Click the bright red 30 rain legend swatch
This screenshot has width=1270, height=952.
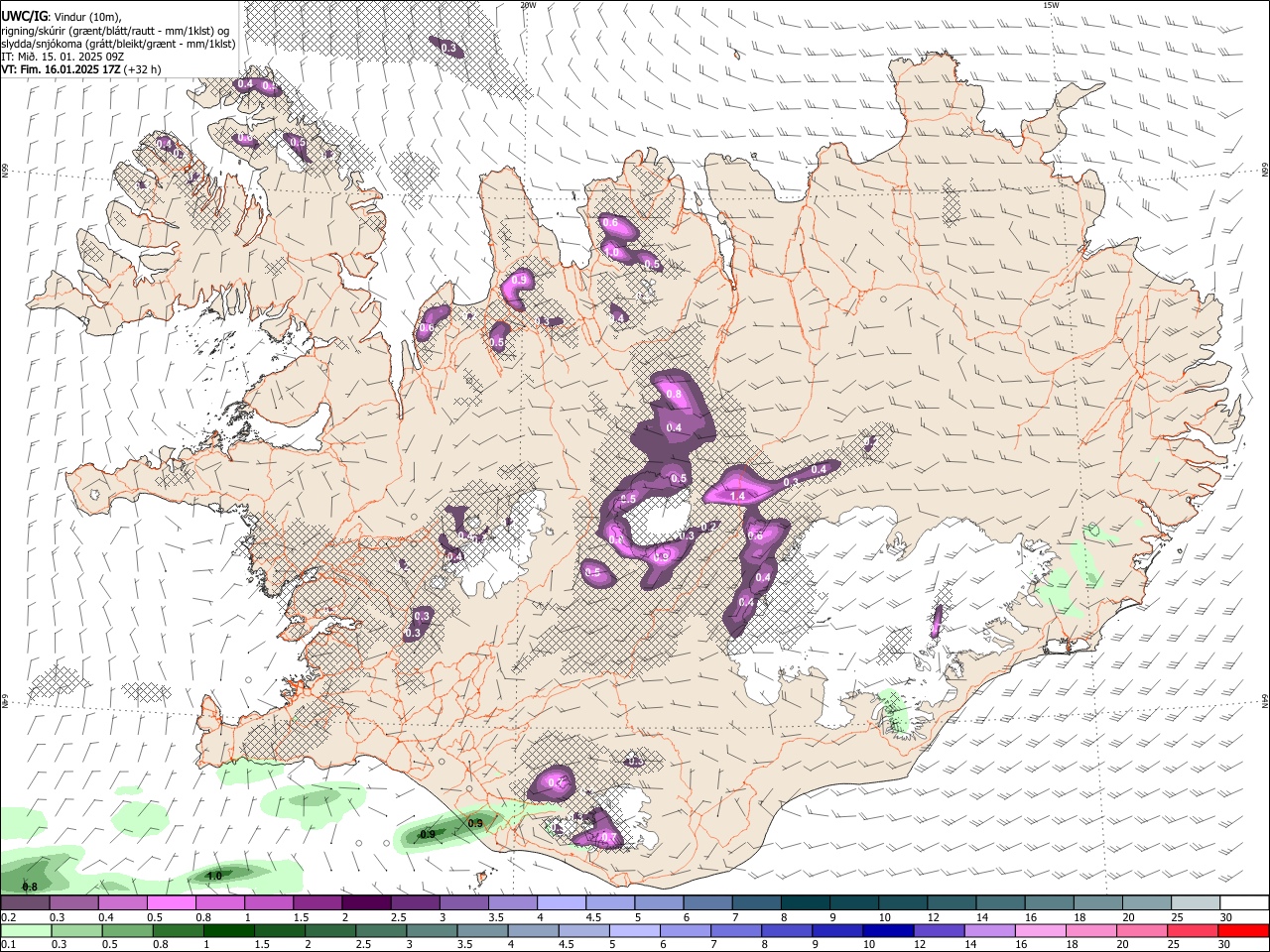(x=1243, y=930)
